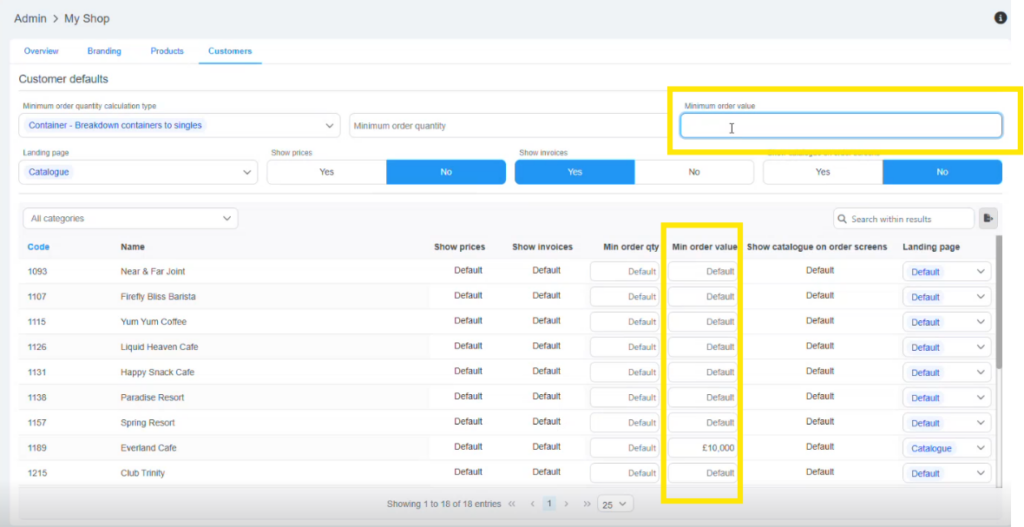
Task: Click the Name column header
Action: coord(133,247)
